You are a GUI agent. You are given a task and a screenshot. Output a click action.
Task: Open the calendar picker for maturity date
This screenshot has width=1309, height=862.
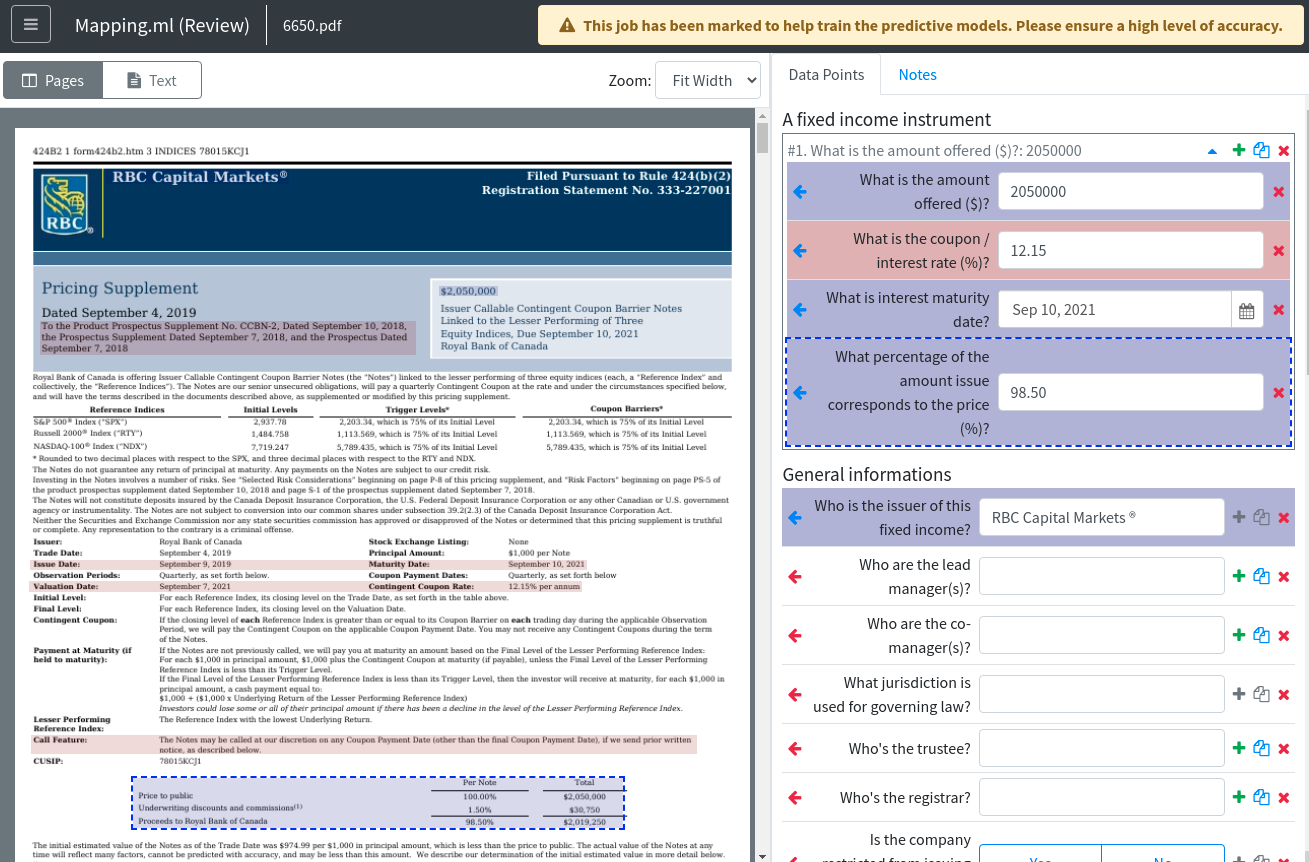[1247, 310]
